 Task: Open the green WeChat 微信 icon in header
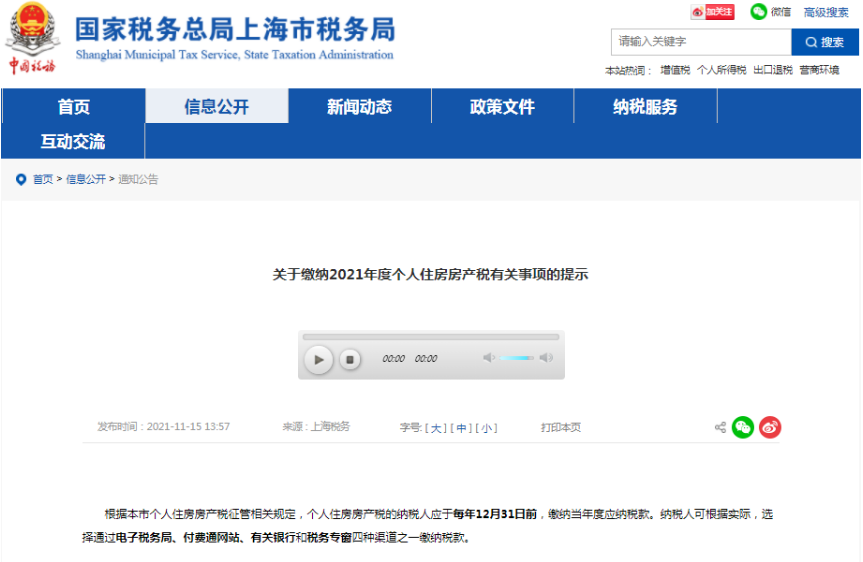[x=758, y=12]
